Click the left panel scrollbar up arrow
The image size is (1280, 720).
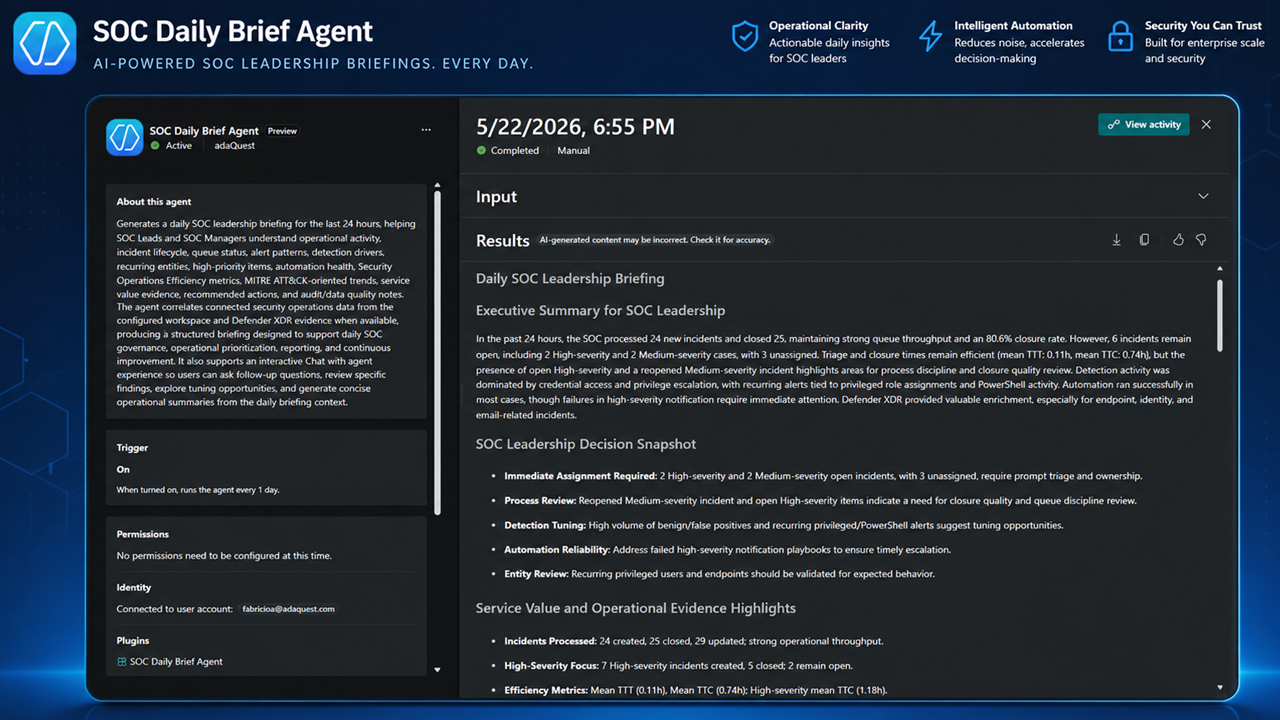click(437, 186)
